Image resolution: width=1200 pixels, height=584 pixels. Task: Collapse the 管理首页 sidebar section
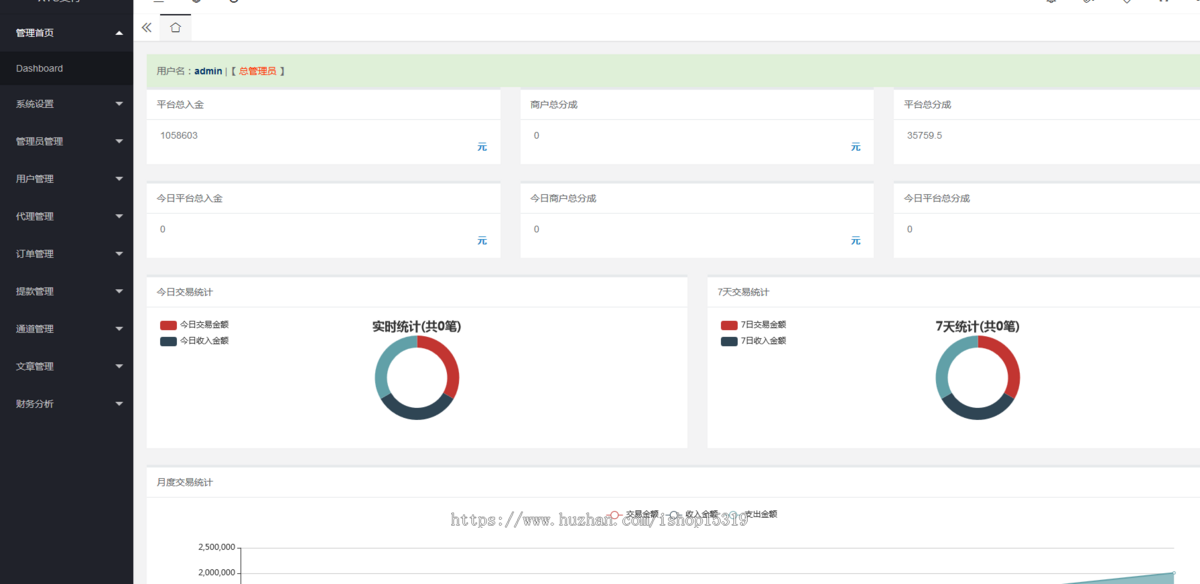coord(66,33)
